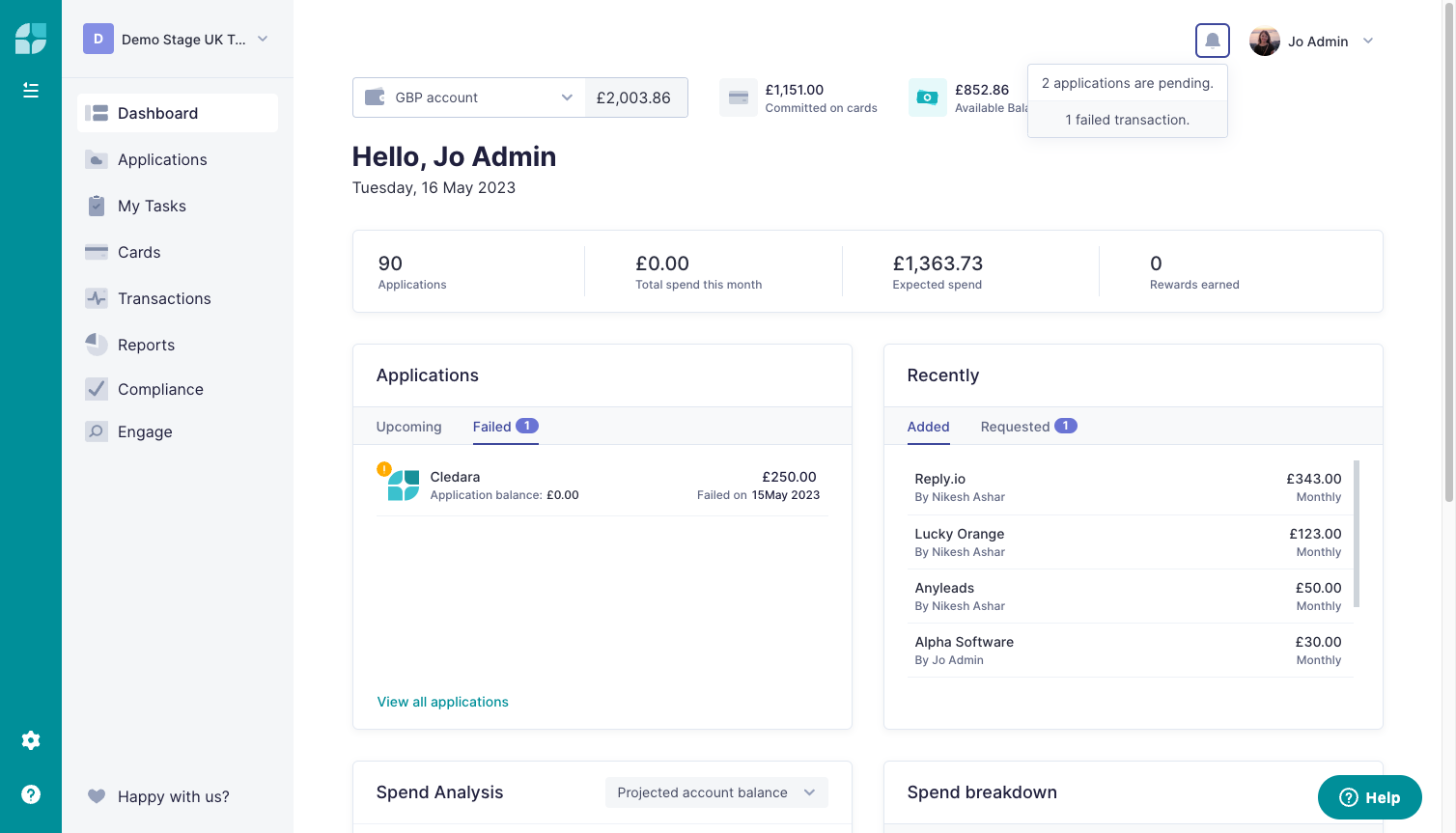
Task: Select the Failed applications tab
Action: [505, 427]
